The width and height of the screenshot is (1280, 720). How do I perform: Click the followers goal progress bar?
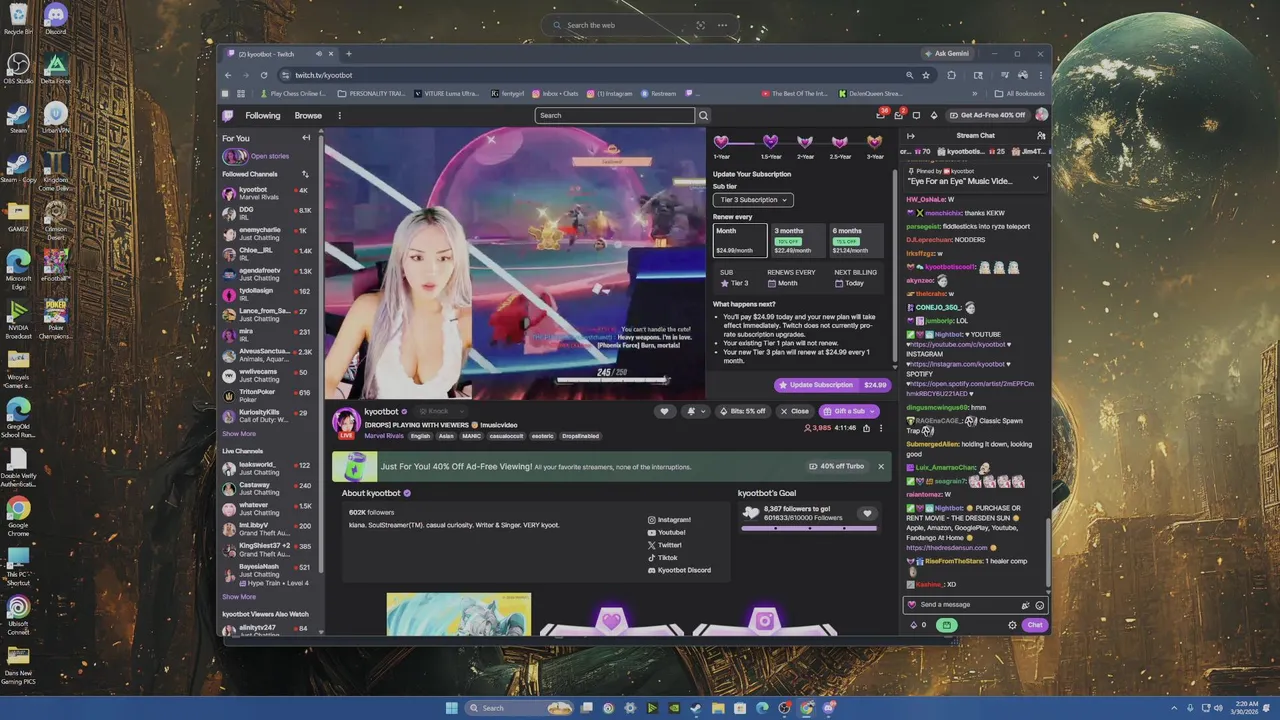coord(807,527)
